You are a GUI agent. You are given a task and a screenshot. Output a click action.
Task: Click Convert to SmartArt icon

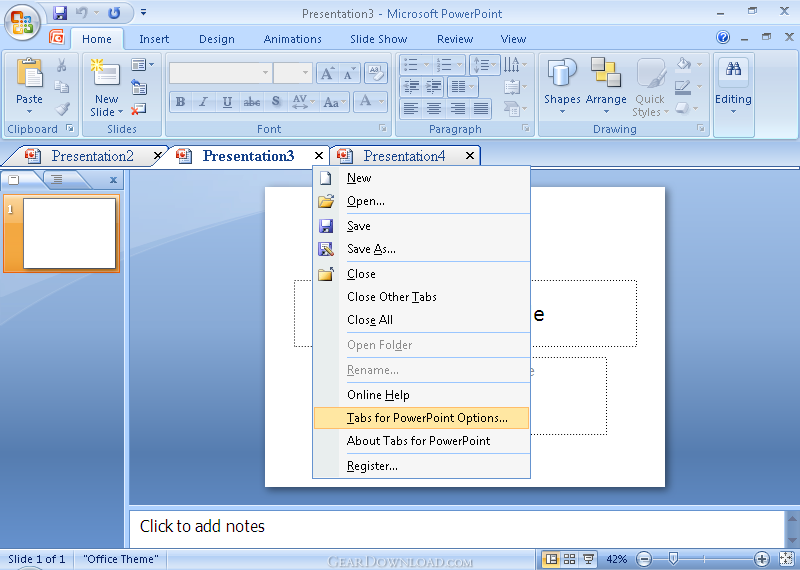pyautogui.click(x=515, y=109)
